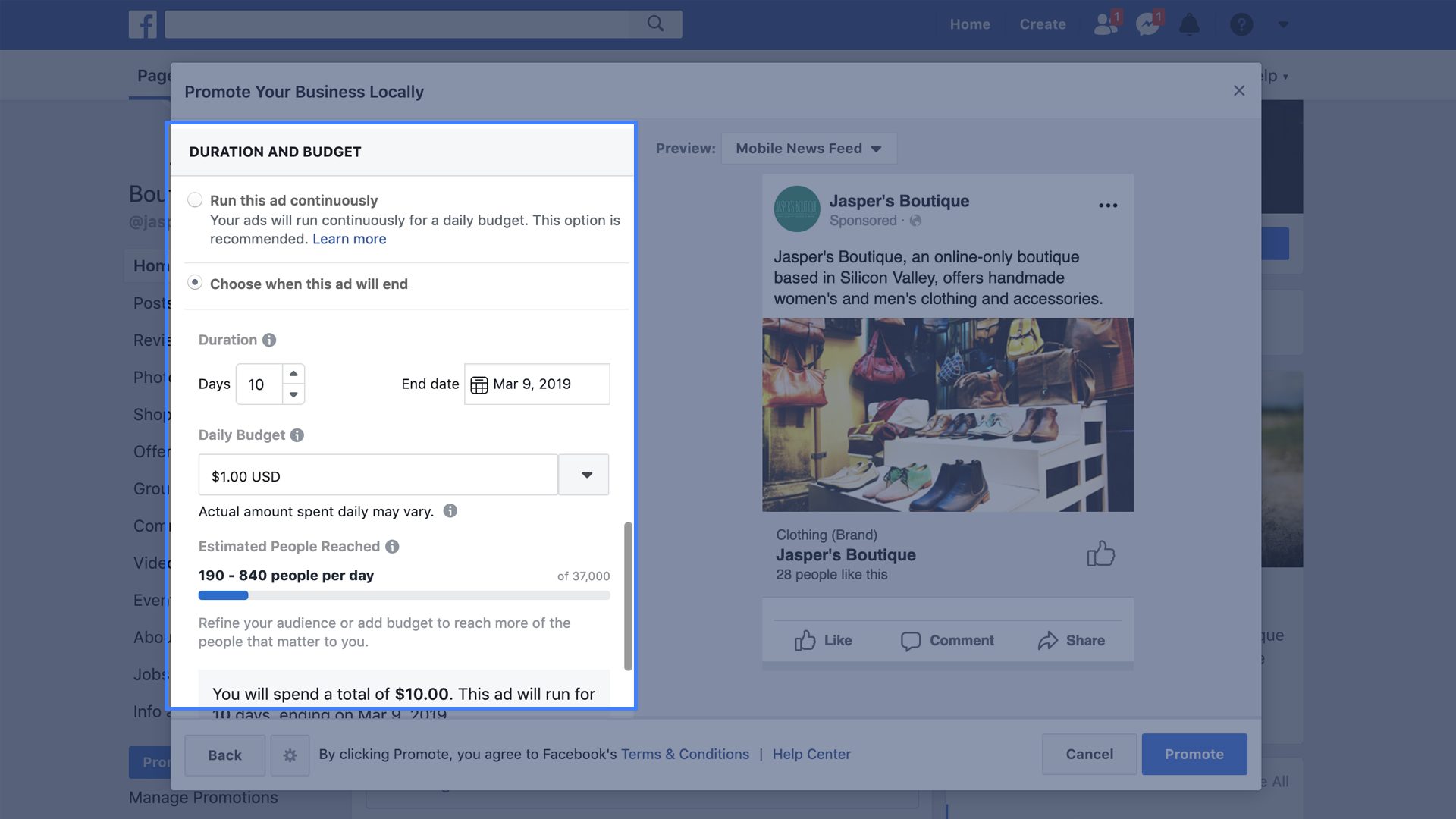This screenshot has width=1456, height=819.
Task: Open the End date calendar icon
Action: click(x=479, y=384)
